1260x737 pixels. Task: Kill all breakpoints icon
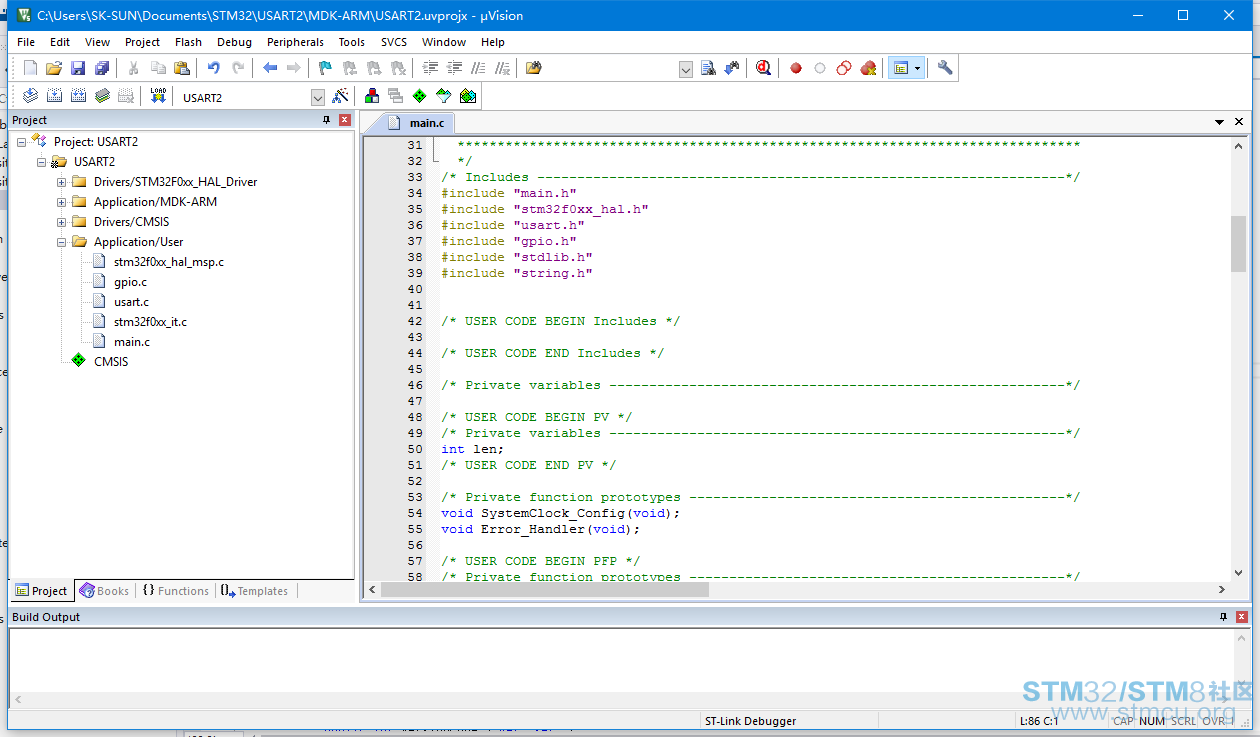pyautogui.click(x=868, y=68)
